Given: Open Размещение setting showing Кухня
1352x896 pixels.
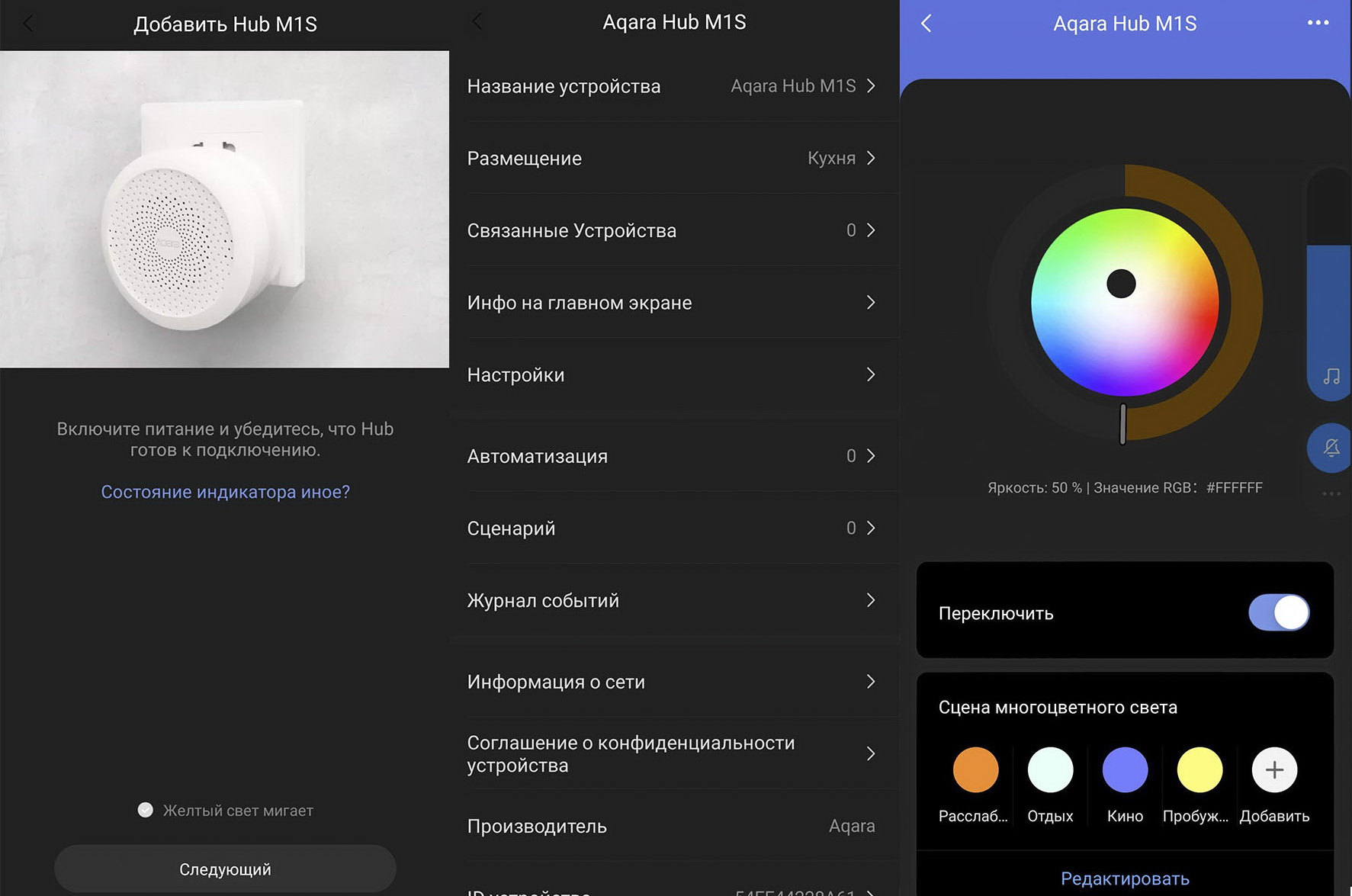Looking at the screenshot, I should (x=674, y=158).
